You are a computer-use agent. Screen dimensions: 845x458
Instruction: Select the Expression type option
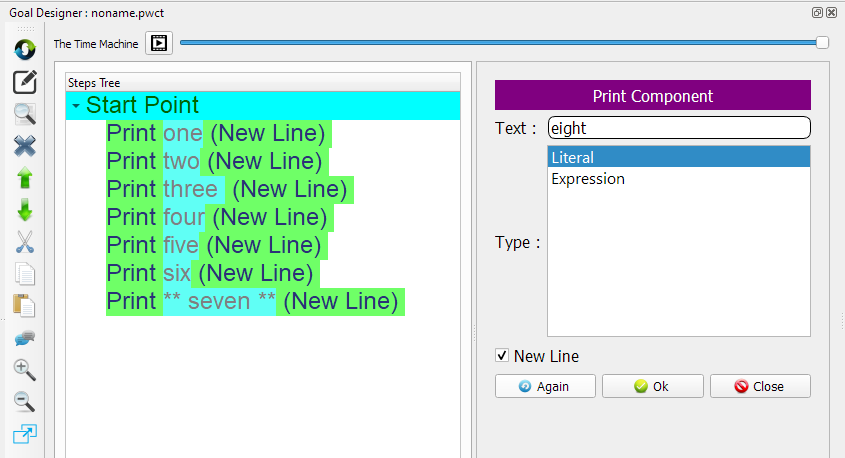coord(588,179)
